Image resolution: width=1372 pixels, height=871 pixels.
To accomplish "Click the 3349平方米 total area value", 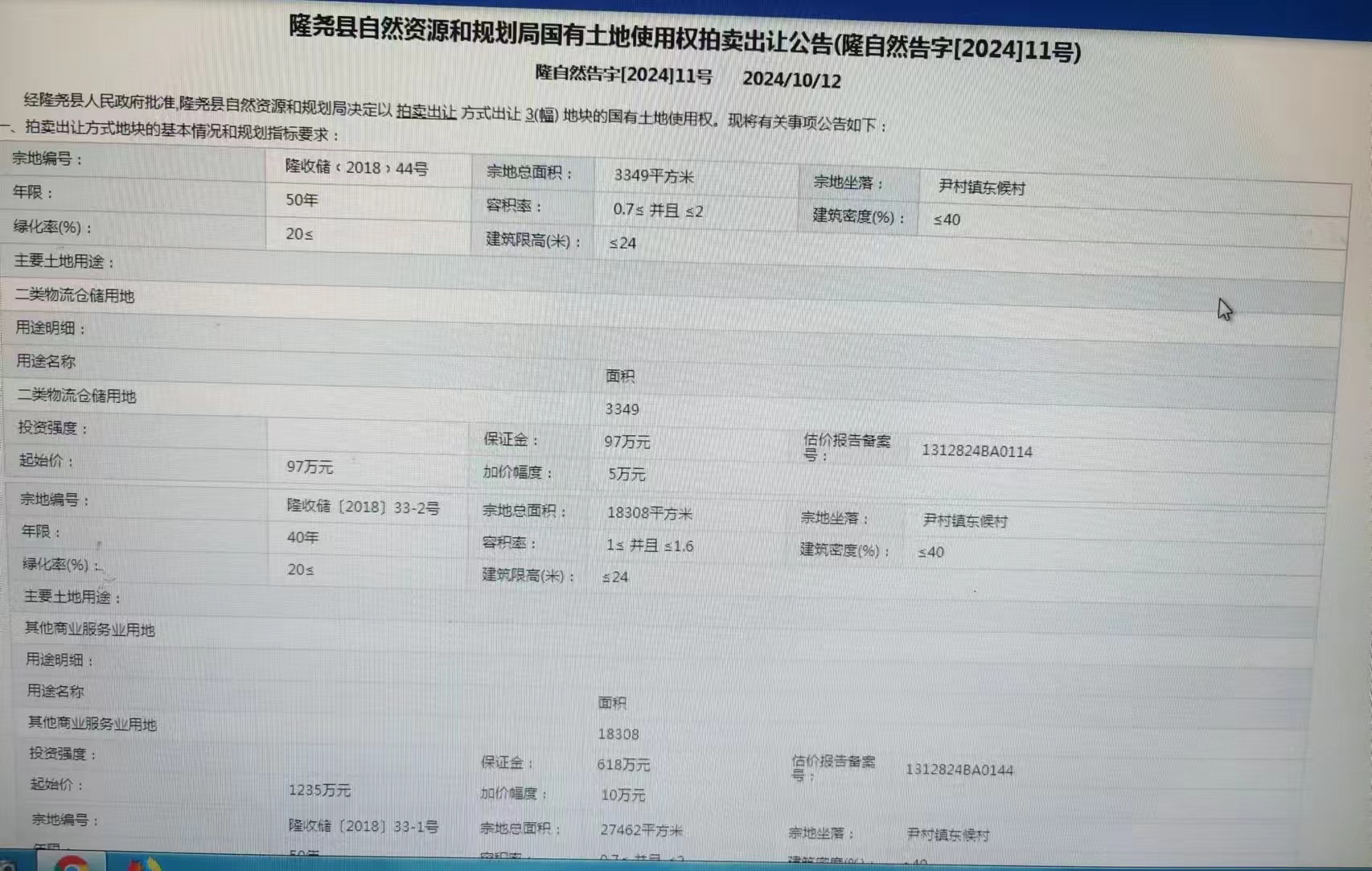I will click(x=653, y=175).
